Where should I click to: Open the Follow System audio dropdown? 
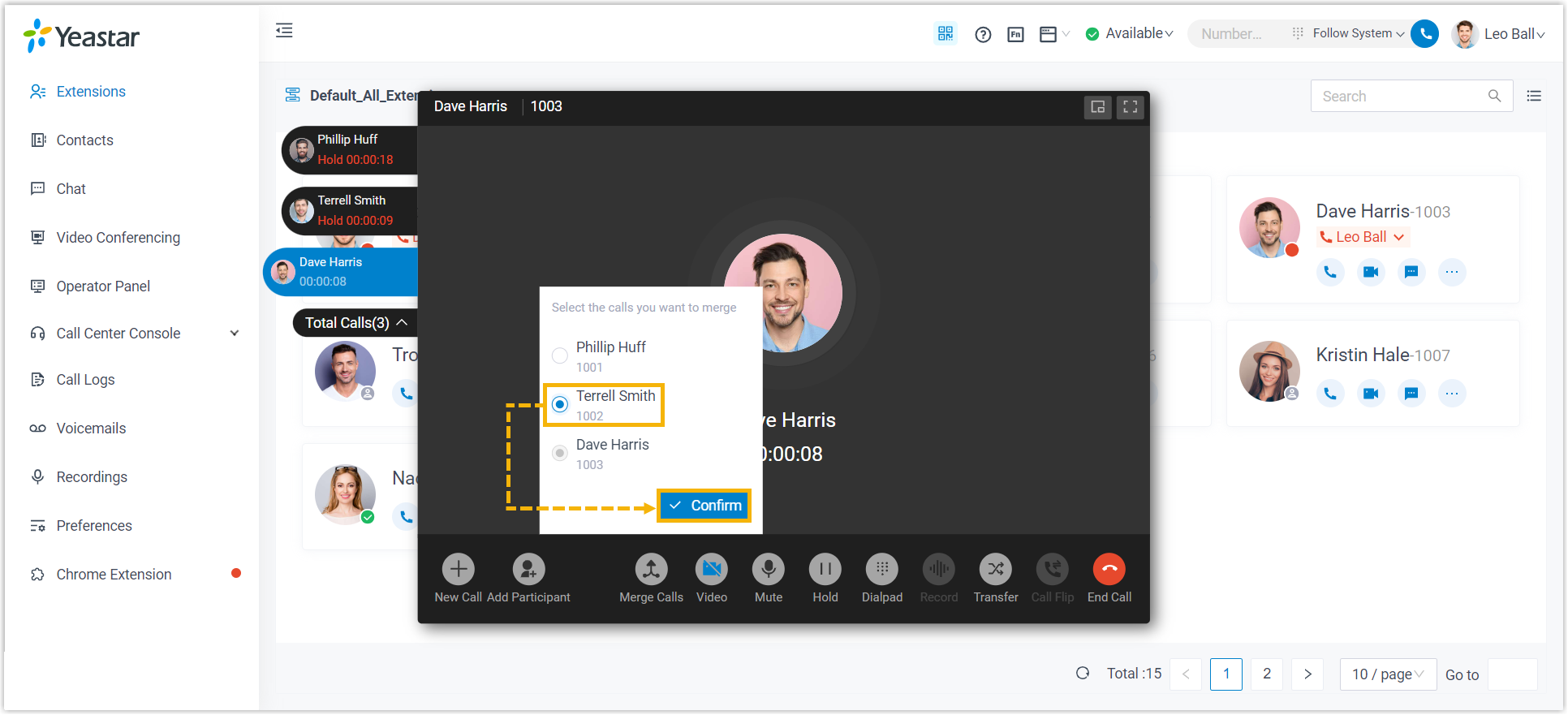1358,33
